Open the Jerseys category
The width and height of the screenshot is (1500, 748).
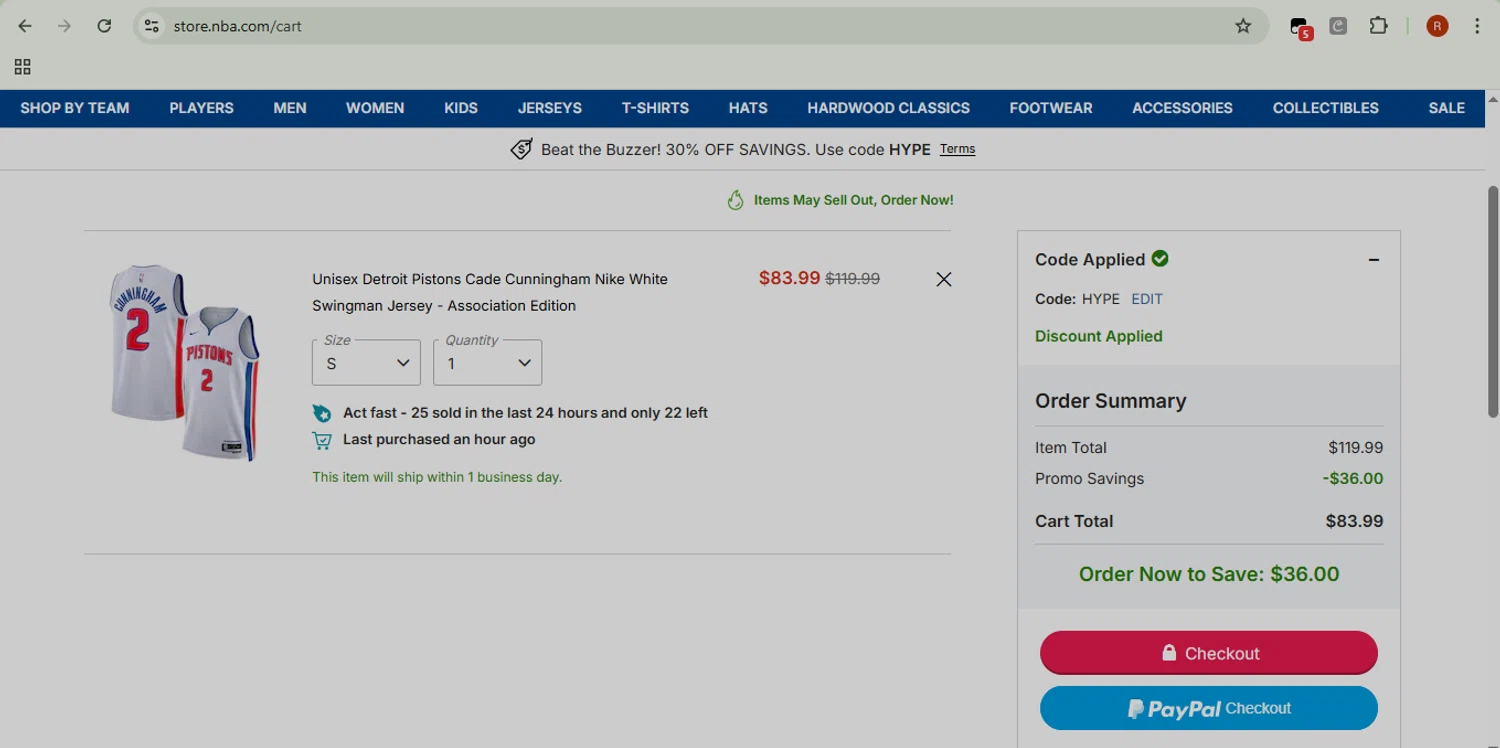pos(550,108)
